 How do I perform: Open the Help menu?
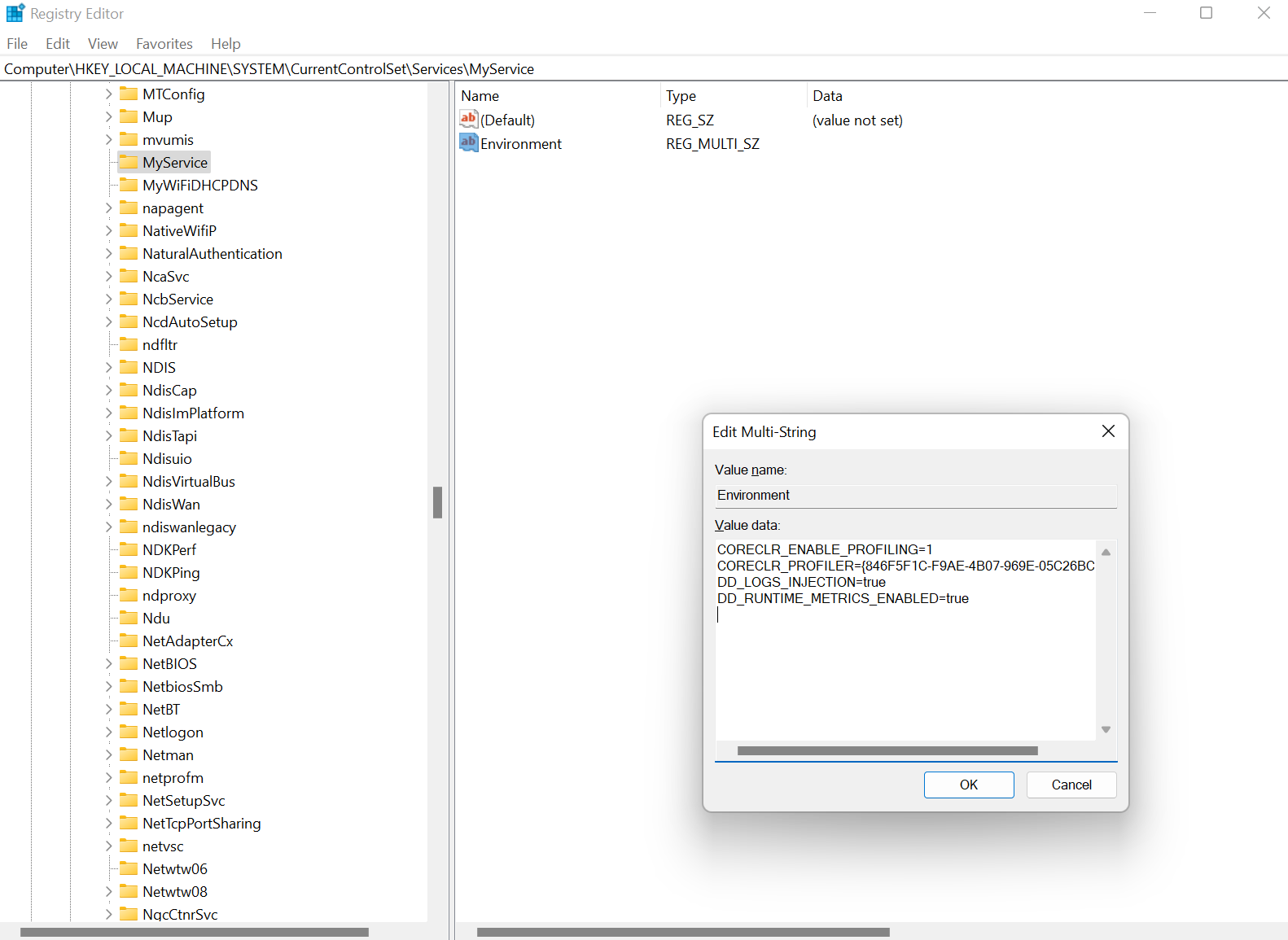coord(226,43)
